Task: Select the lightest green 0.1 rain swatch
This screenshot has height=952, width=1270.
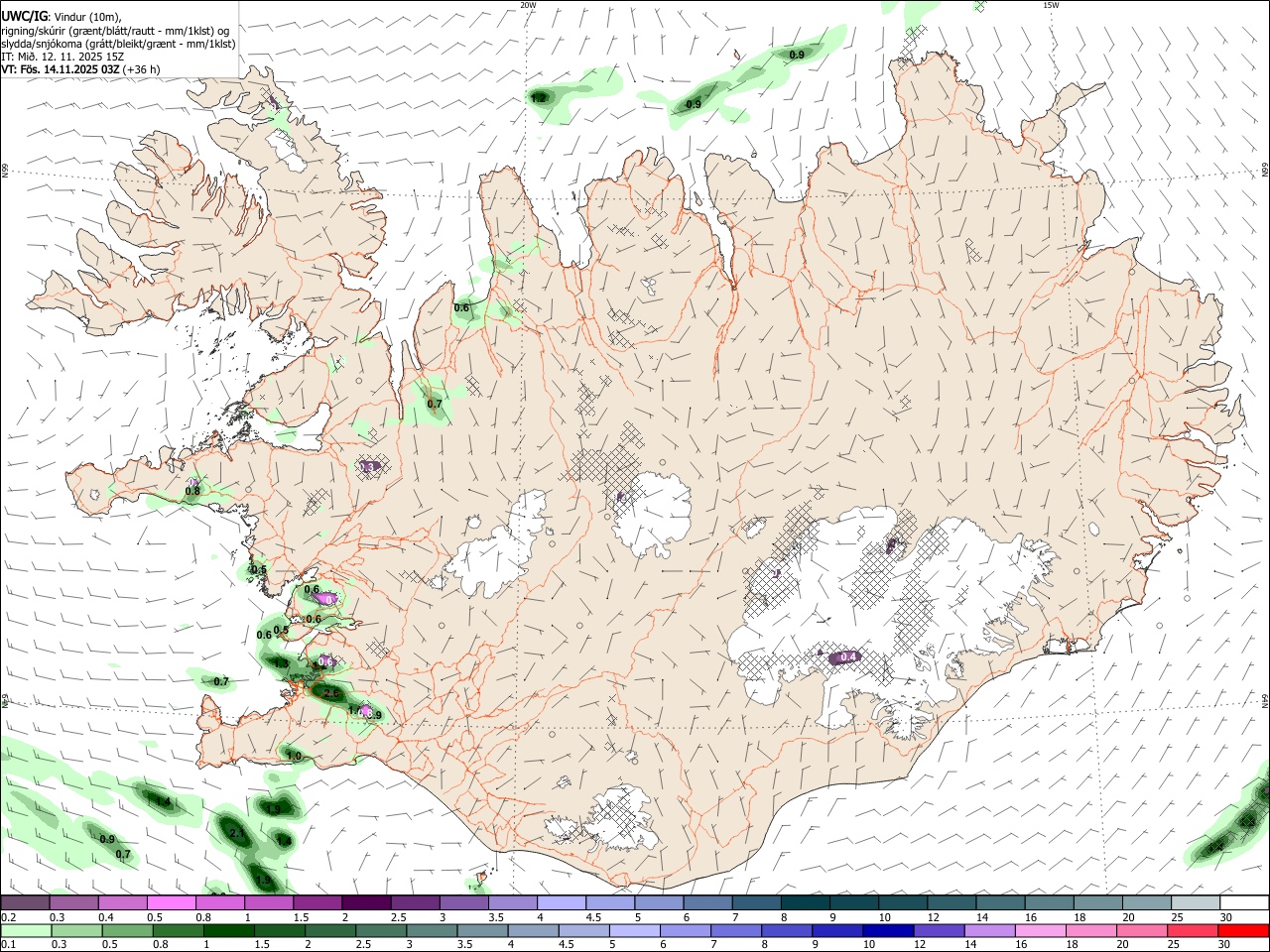Action: 27,930
